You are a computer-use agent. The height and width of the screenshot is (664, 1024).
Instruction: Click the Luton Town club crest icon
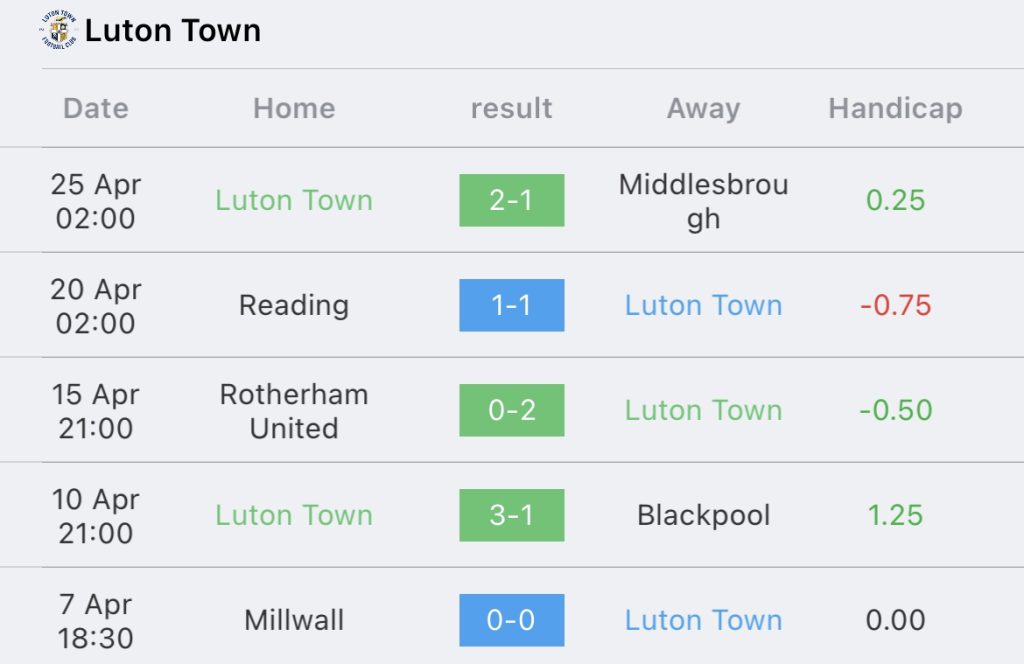[58, 30]
